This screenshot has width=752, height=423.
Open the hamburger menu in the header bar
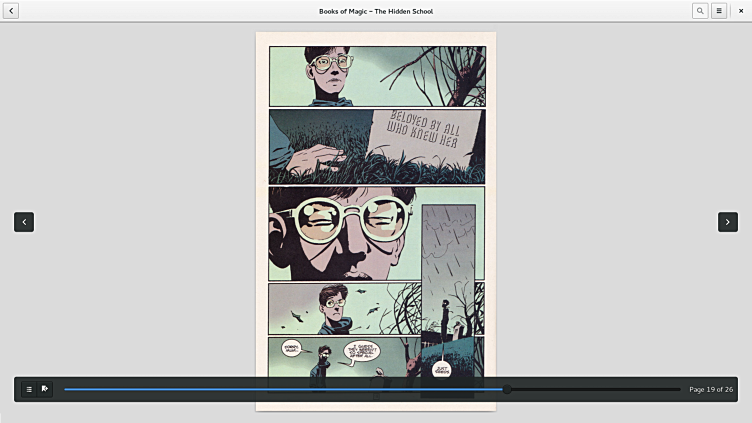(718, 11)
